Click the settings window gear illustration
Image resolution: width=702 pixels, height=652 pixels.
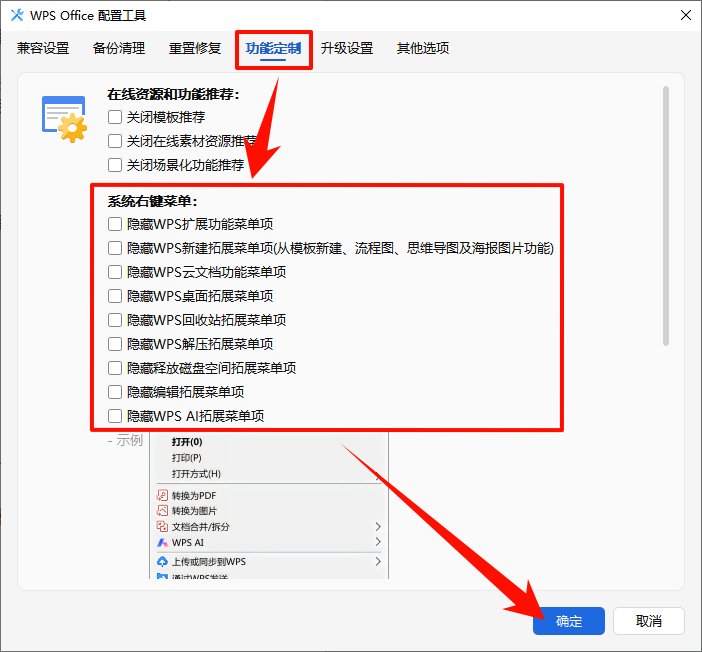tap(64, 120)
